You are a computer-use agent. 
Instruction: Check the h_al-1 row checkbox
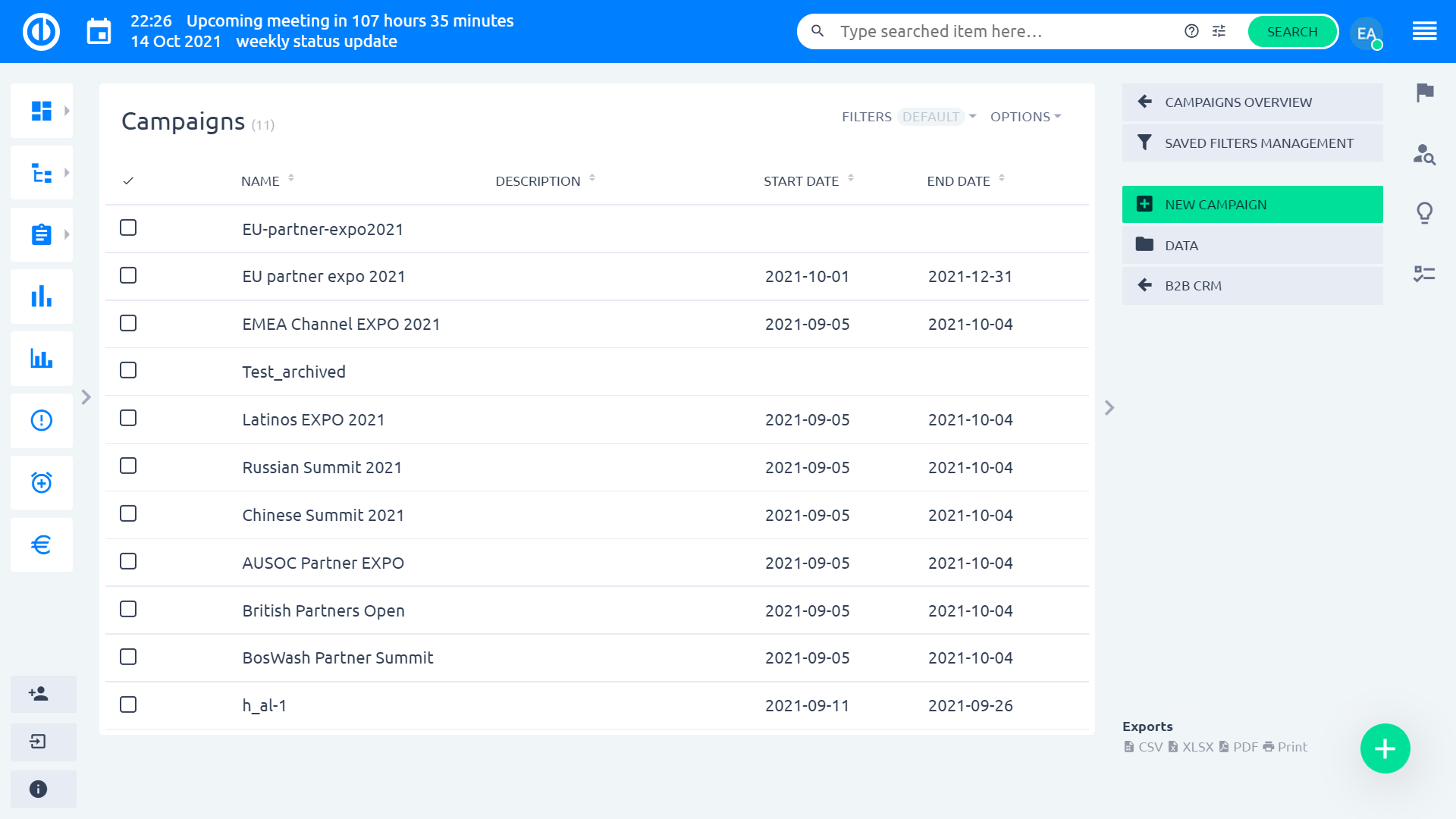(128, 704)
